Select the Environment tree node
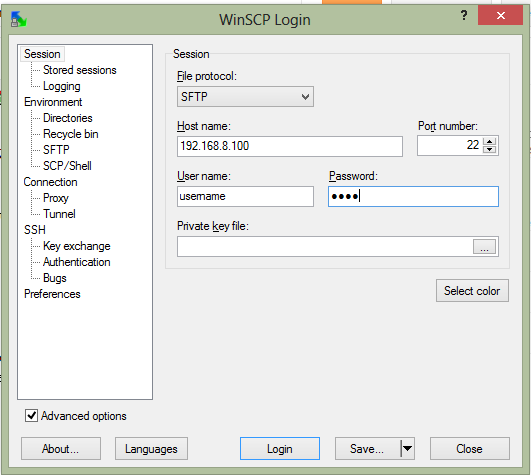The height and width of the screenshot is (475, 531). (53, 102)
